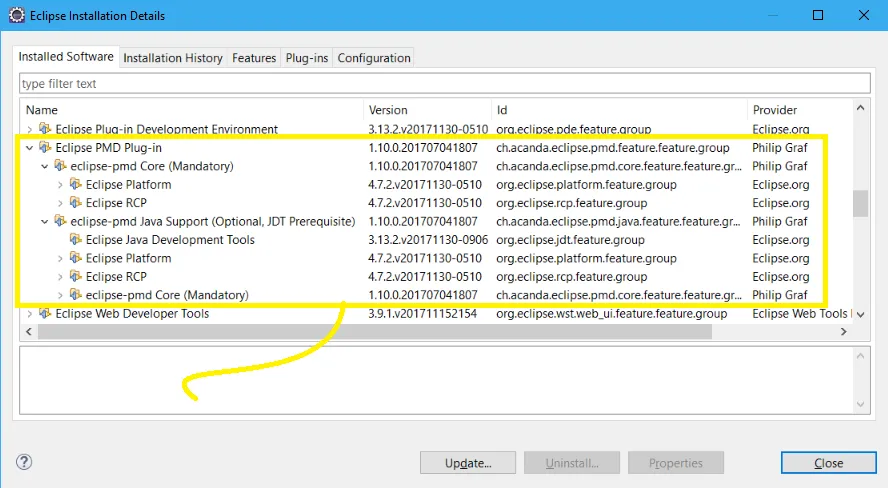Click the horizontal scrollbar left arrow
This screenshot has width=888, height=488.
tap(29, 332)
